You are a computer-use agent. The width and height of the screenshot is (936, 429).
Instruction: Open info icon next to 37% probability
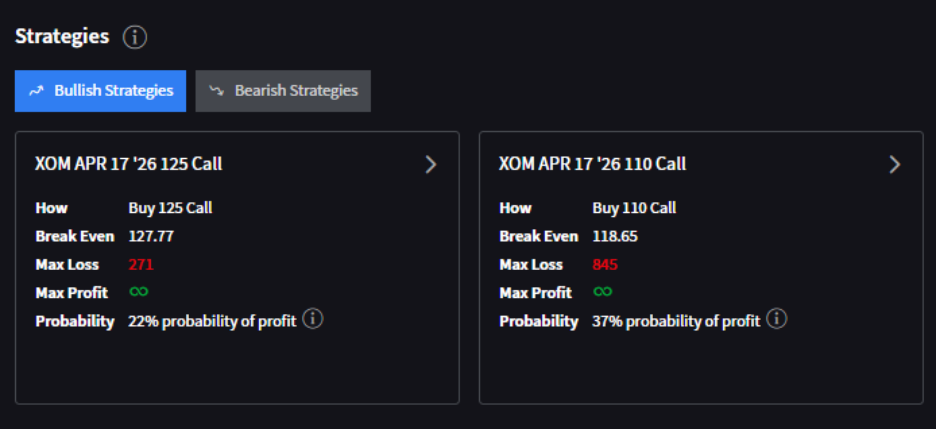[777, 319]
